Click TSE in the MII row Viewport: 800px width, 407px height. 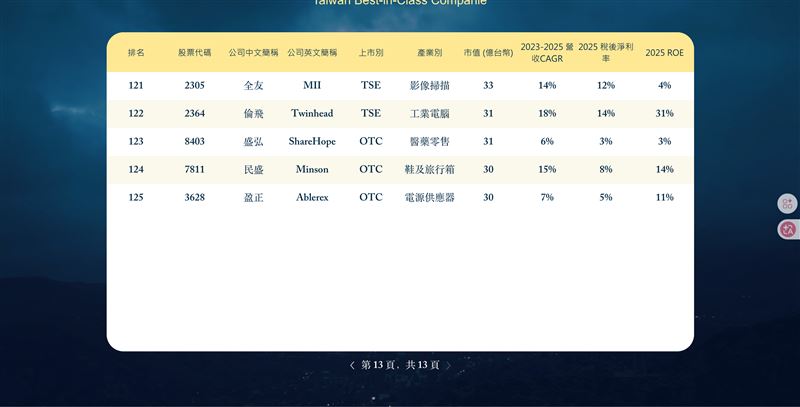[x=371, y=85]
